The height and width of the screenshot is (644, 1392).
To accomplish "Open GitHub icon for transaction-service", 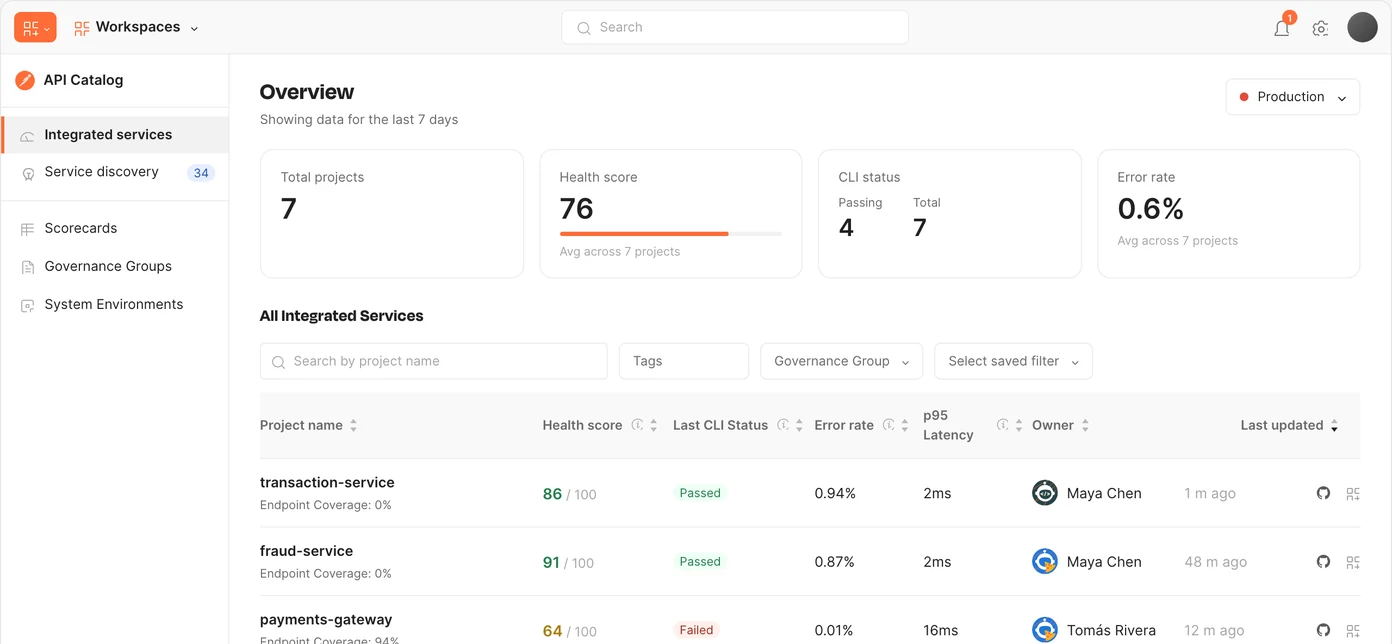I will 1323,493.
